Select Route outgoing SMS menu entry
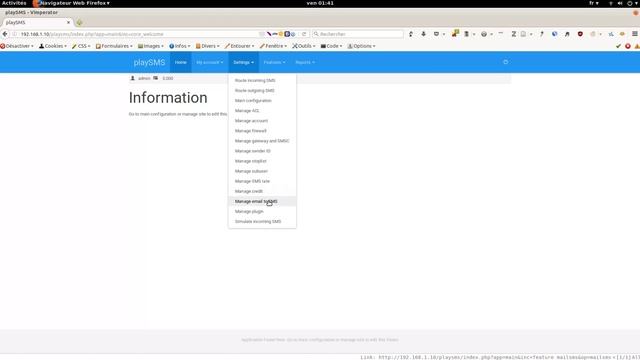640x360 pixels. pos(262,91)
